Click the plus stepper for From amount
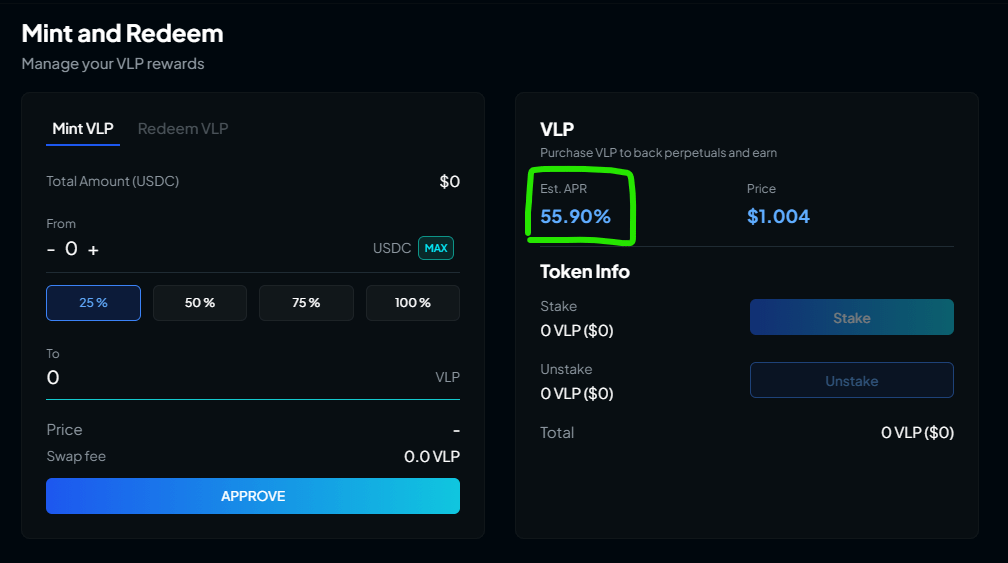The height and width of the screenshot is (563, 1008). click(93, 249)
